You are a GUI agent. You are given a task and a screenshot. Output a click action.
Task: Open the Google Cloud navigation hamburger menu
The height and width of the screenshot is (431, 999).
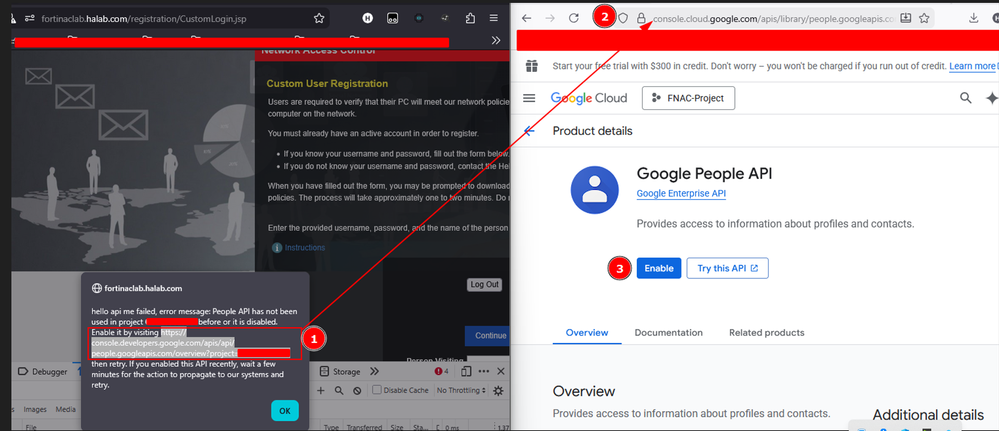(x=529, y=98)
